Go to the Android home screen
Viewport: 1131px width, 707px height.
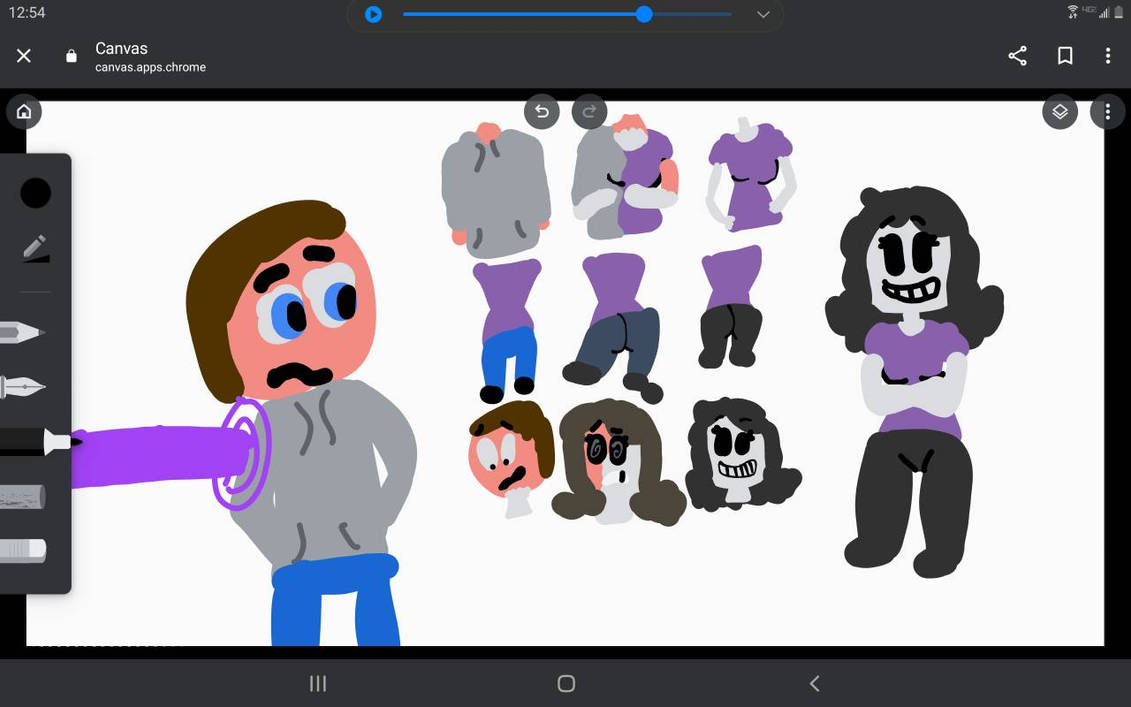(x=566, y=683)
